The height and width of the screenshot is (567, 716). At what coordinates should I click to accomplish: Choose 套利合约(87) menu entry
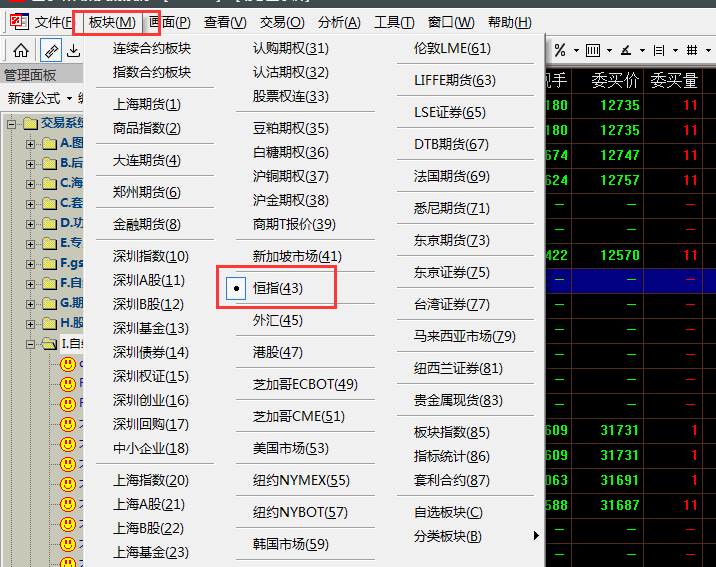(x=452, y=480)
